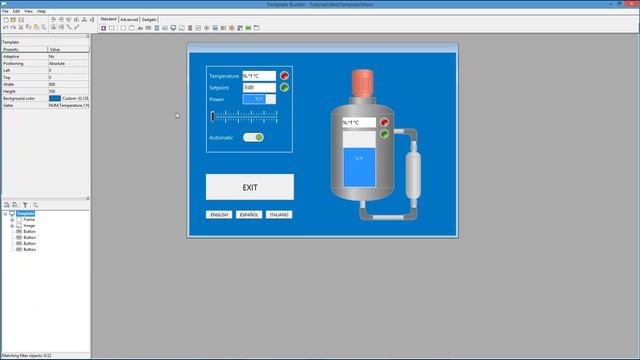The height and width of the screenshot is (360, 640).
Task: Click the green LED on the tank
Action: (x=384, y=133)
